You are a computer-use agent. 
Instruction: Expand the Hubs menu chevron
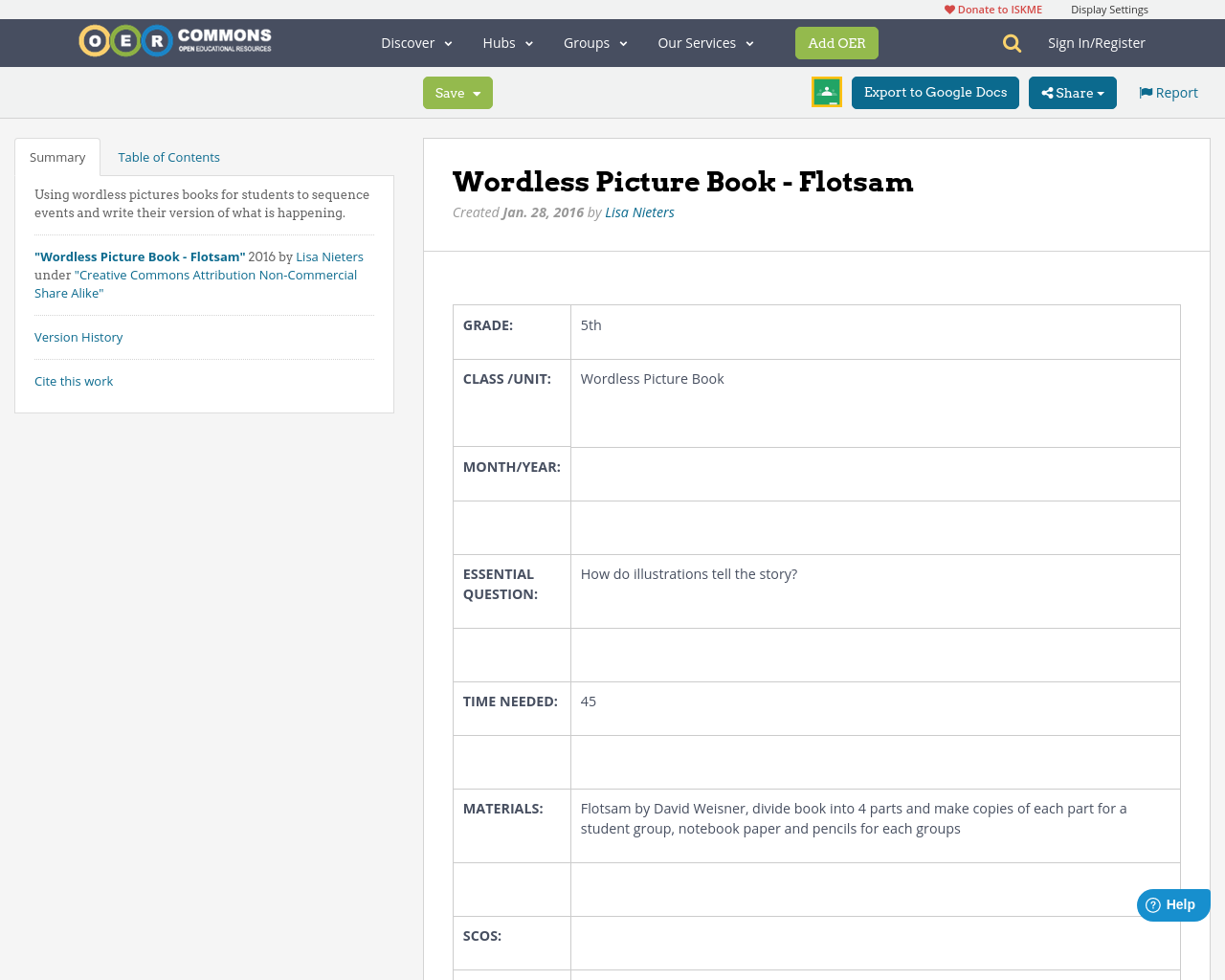(x=528, y=42)
